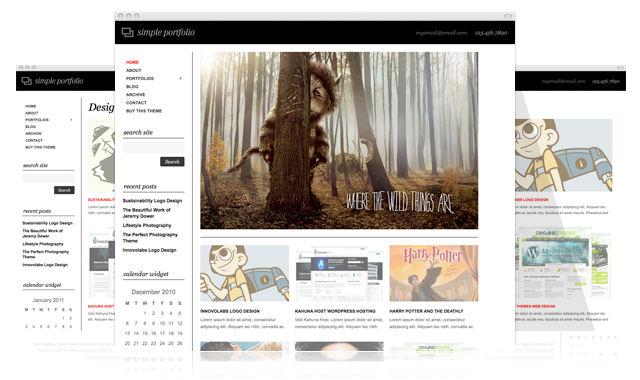Open Innovolabs Logo Design recent post, left window
This screenshot has height=380, width=640.
click(45, 265)
